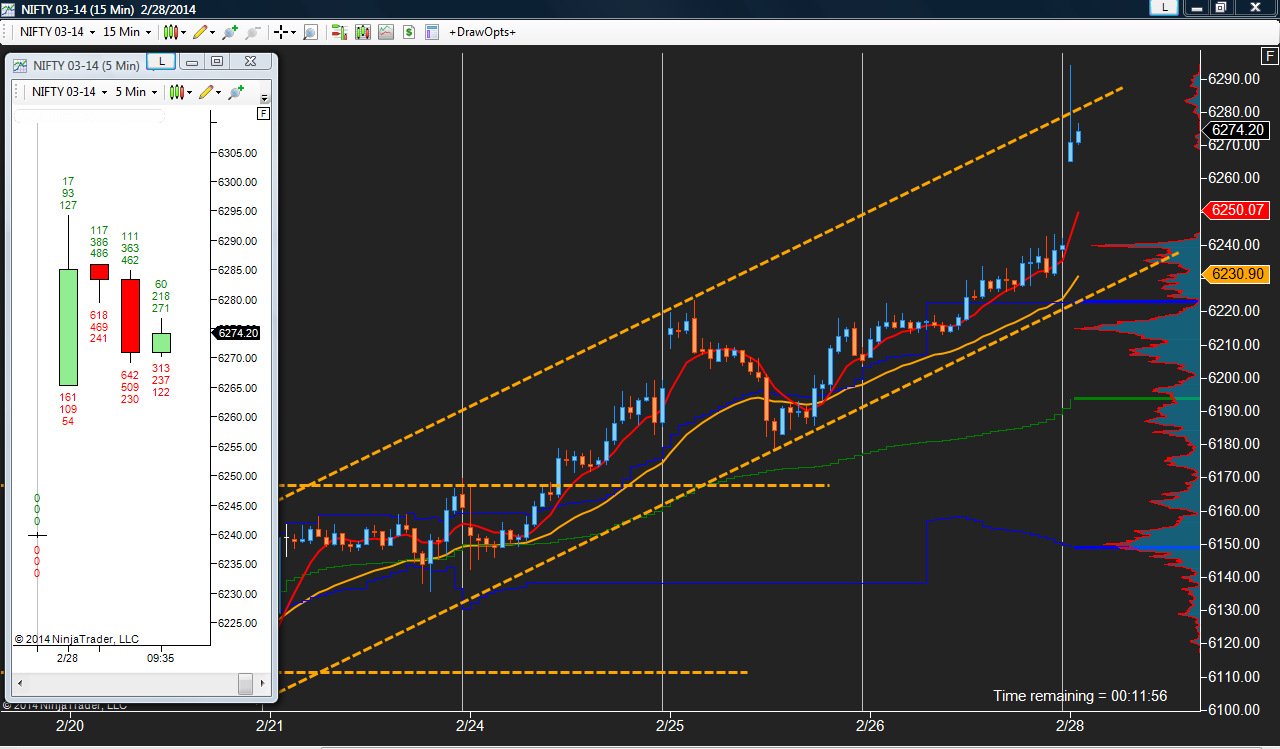Open the chart Properties icon
1280x749 pixels.
pyautogui.click(x=432, y=32)
